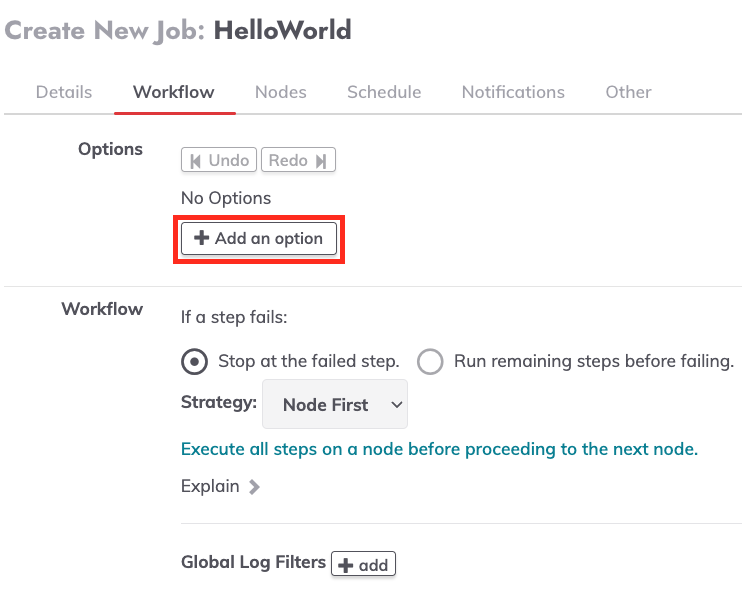
Task: Click the plus icon beside Global Log Filters
Action: click(346, 565)
